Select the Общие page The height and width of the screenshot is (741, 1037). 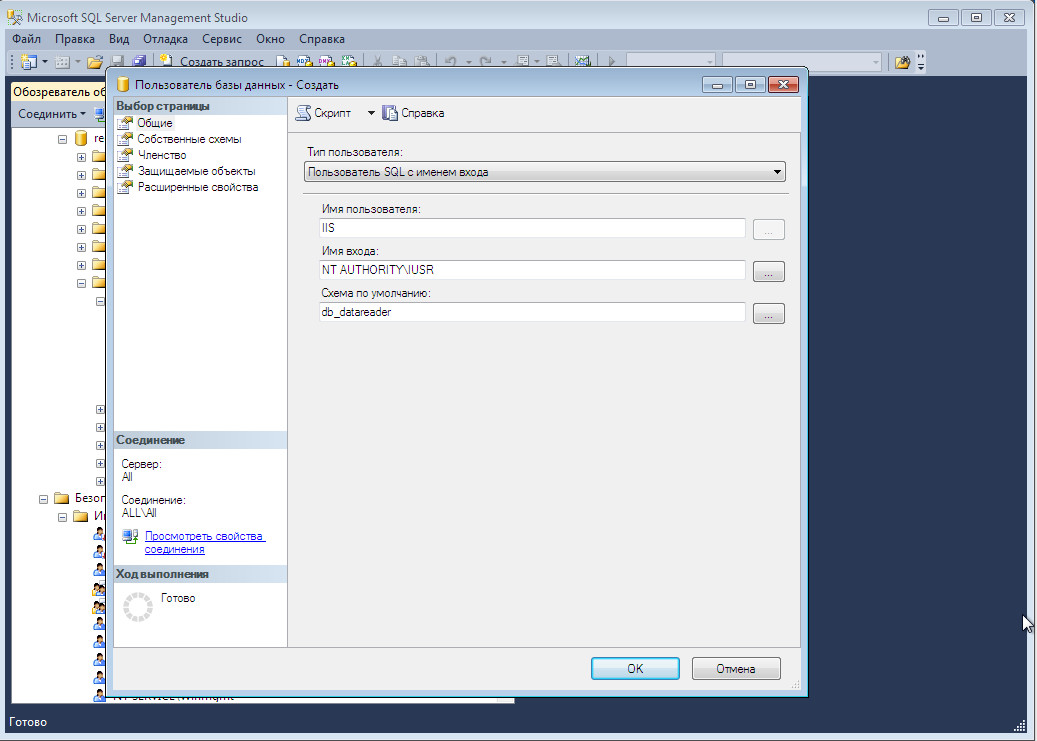pyautogui.click(x=155, y=123)
